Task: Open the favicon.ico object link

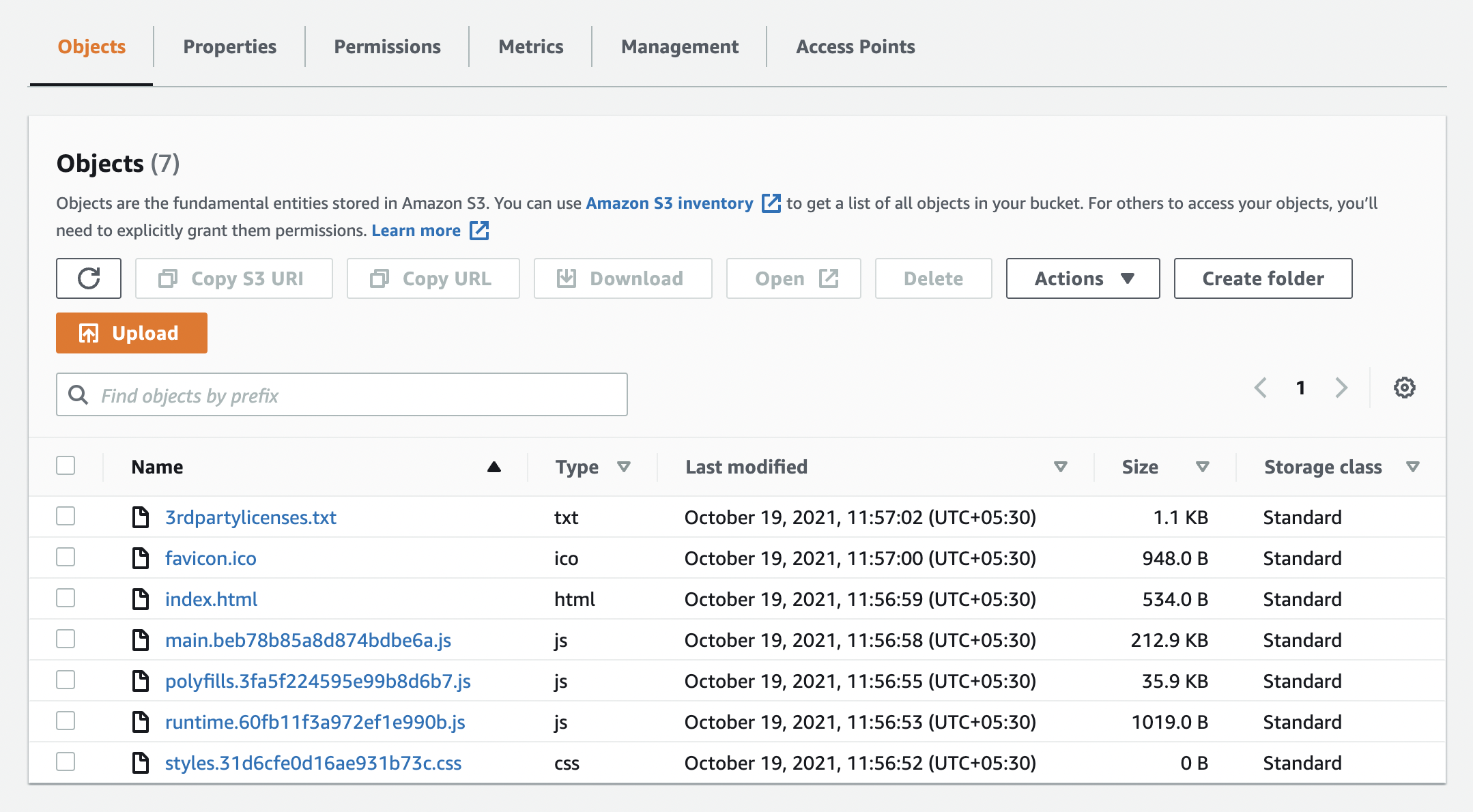Action: click(x=211, y=558)
